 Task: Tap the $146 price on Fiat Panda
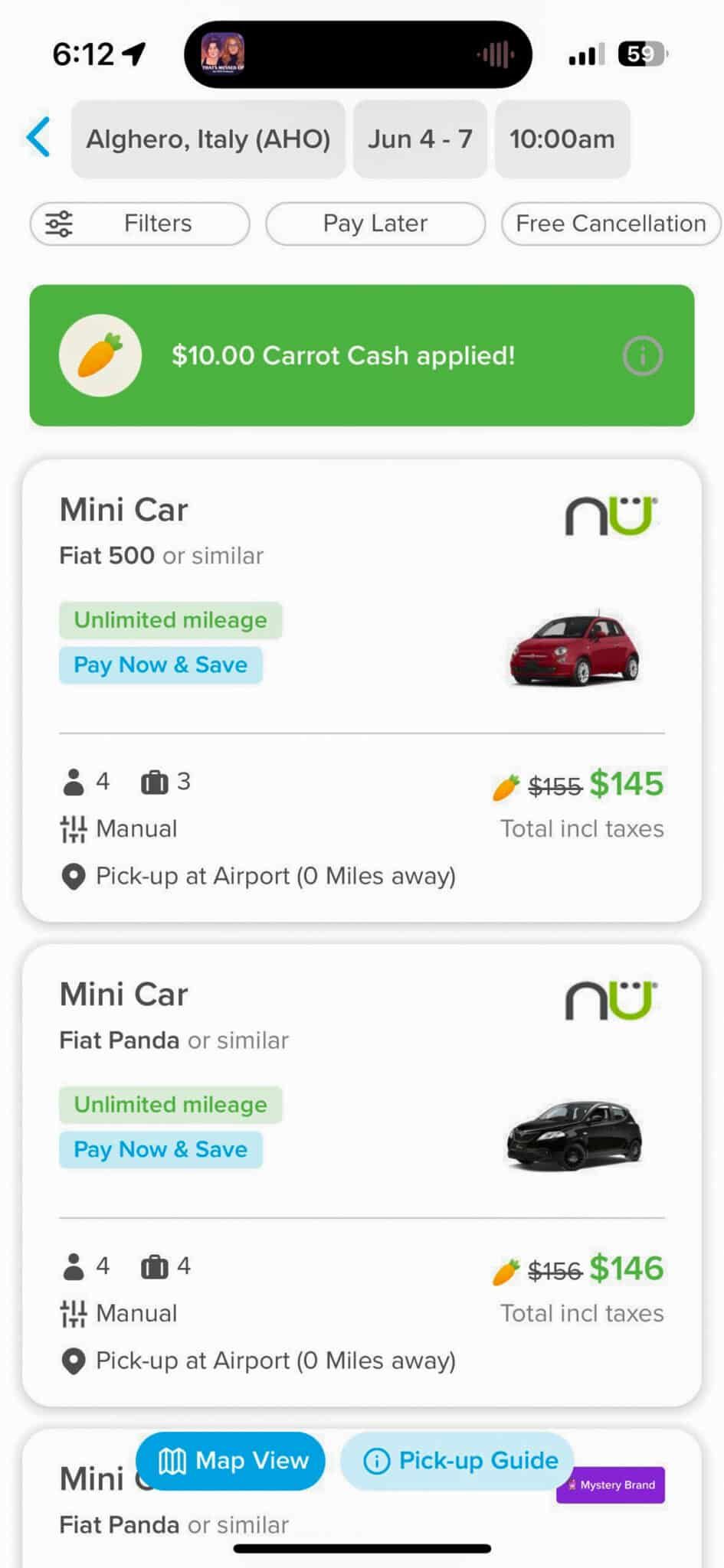(x=626, y=1269)
